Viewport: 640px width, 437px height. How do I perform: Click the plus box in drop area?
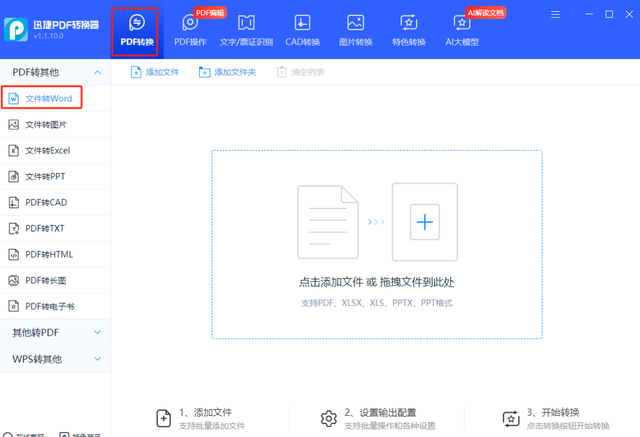tap(424, 222)
